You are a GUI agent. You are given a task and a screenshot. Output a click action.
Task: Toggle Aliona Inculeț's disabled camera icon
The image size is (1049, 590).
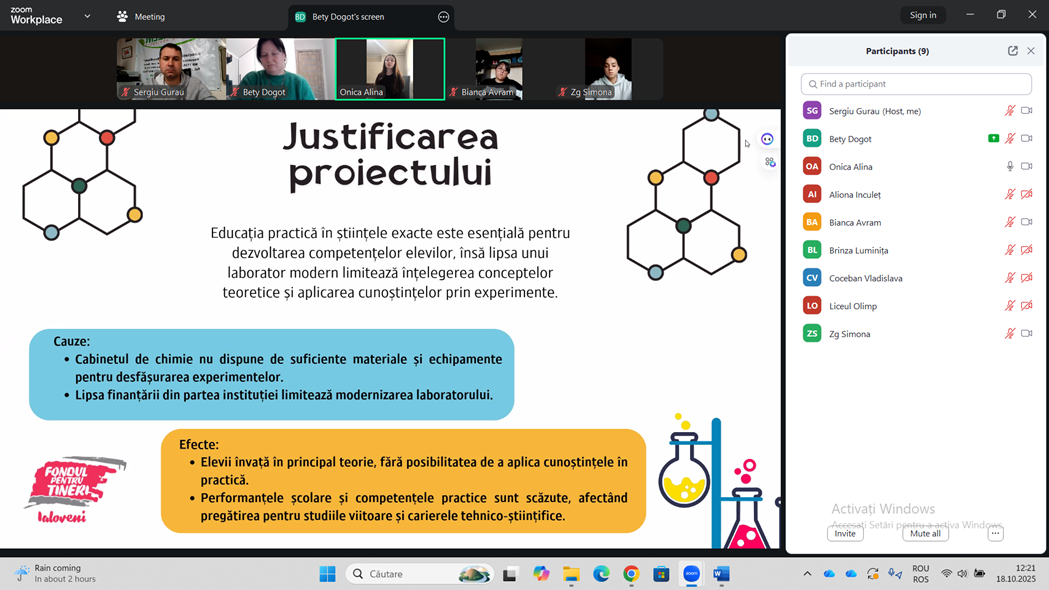point(1026,195)
